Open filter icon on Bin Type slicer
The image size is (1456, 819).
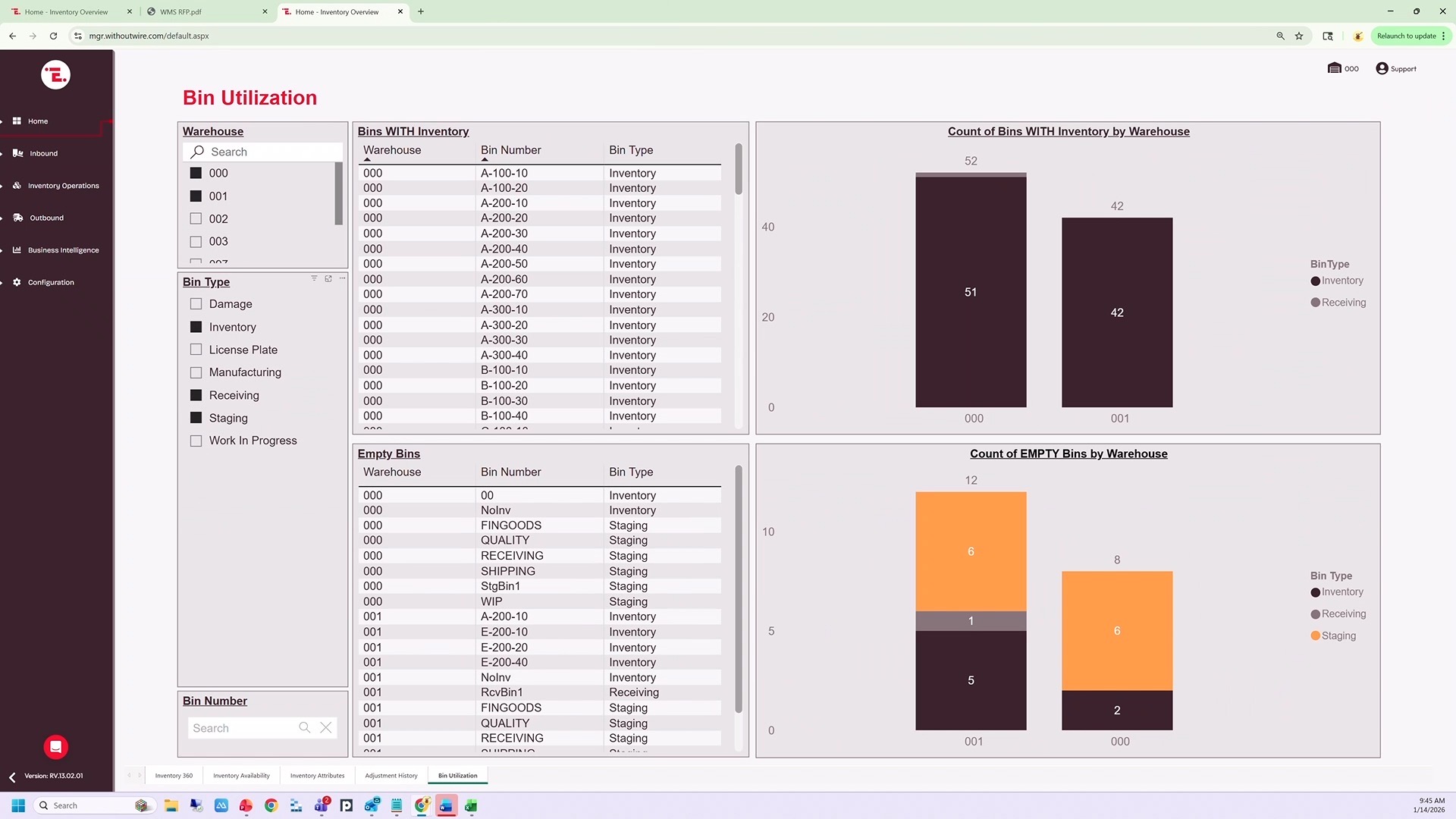(x=314, y=278)
